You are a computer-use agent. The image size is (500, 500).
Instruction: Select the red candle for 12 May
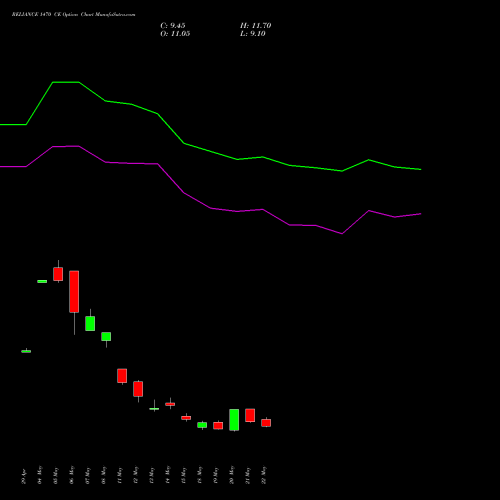point(138,389)
